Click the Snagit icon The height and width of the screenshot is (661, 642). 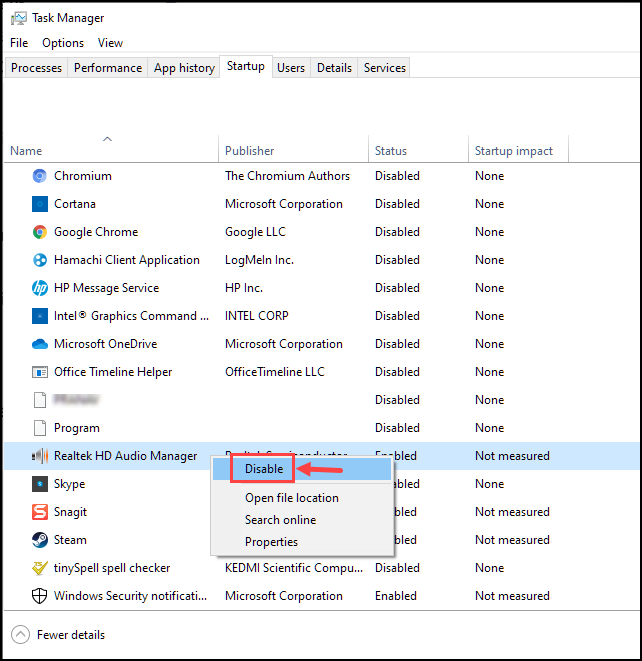[x=40, y=512]
